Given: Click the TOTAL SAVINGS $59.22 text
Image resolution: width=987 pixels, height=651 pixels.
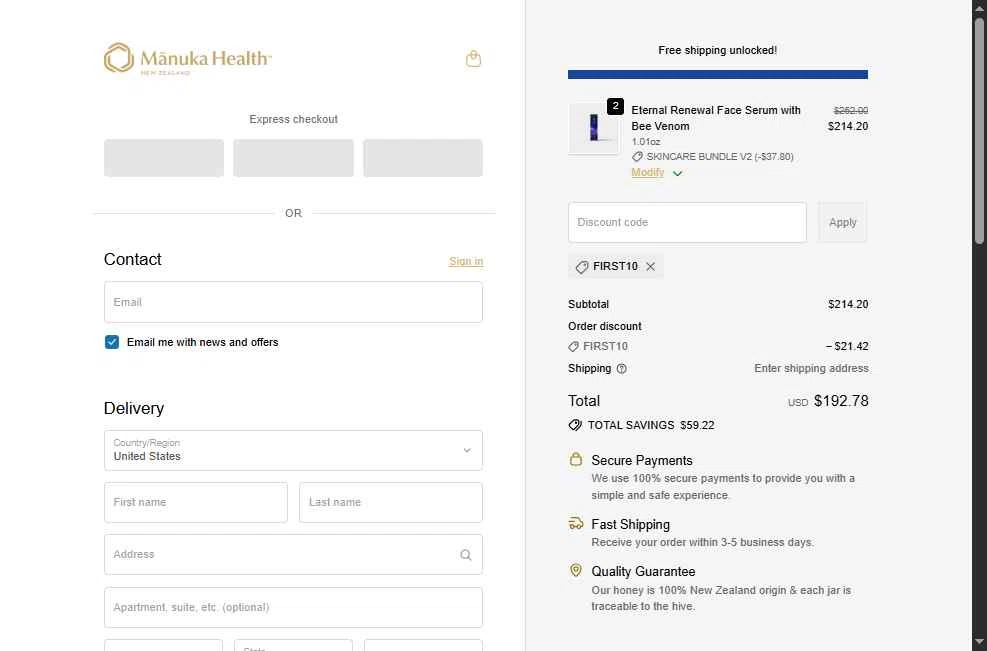Looking at the screenshot, I should click(651, 426).
